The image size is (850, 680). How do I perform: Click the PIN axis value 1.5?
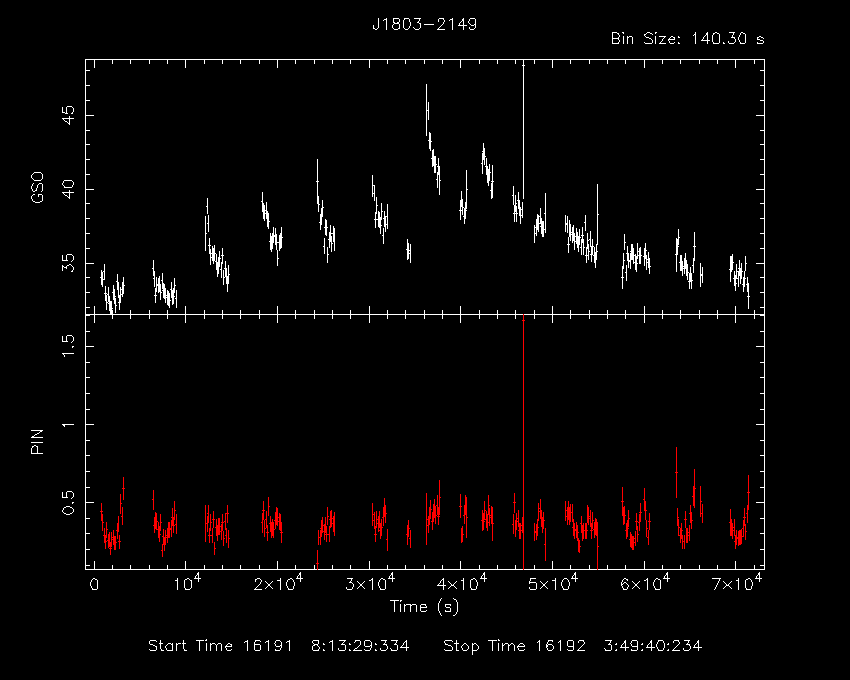pos(69,345)
